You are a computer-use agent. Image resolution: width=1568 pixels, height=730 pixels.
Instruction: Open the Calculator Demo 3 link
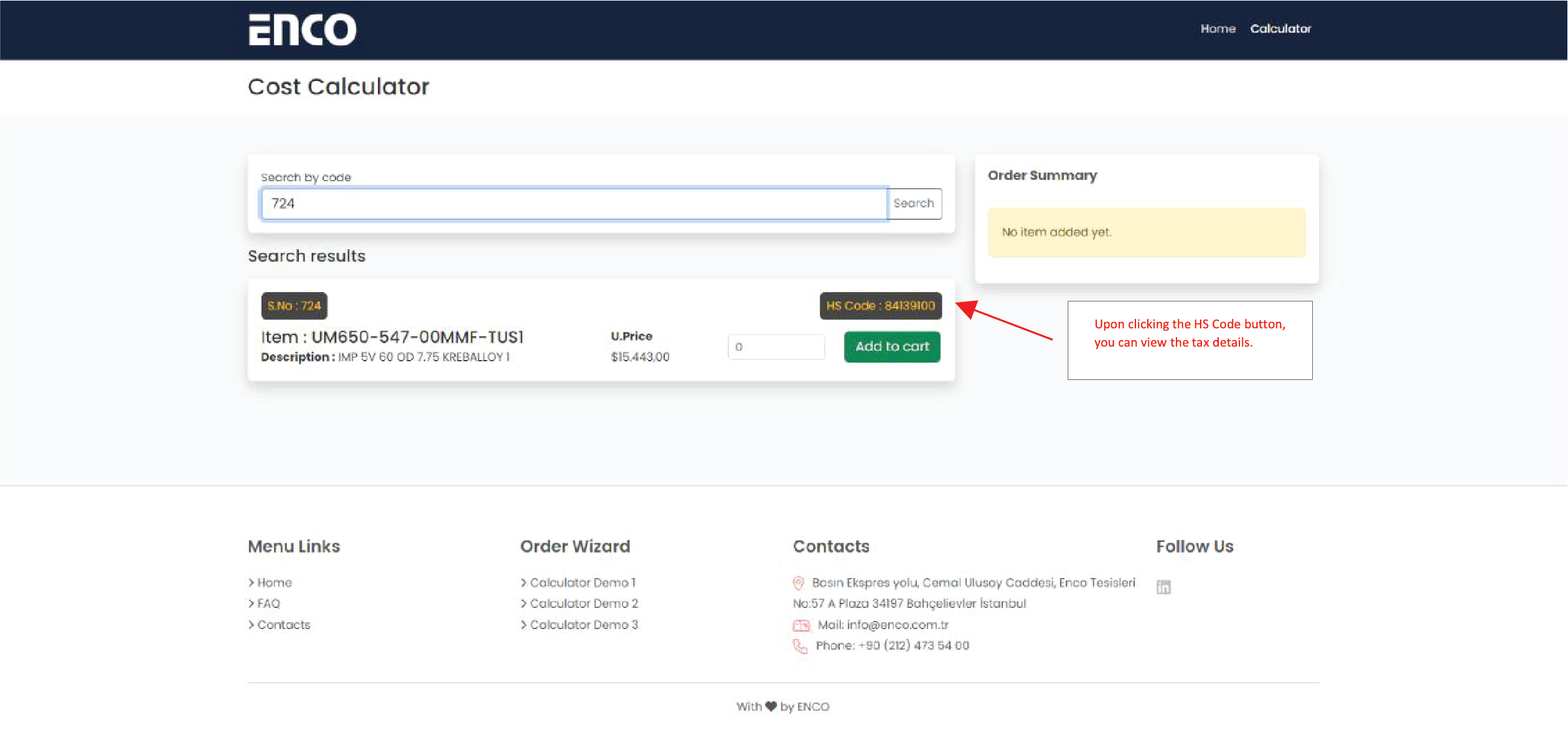583,625
